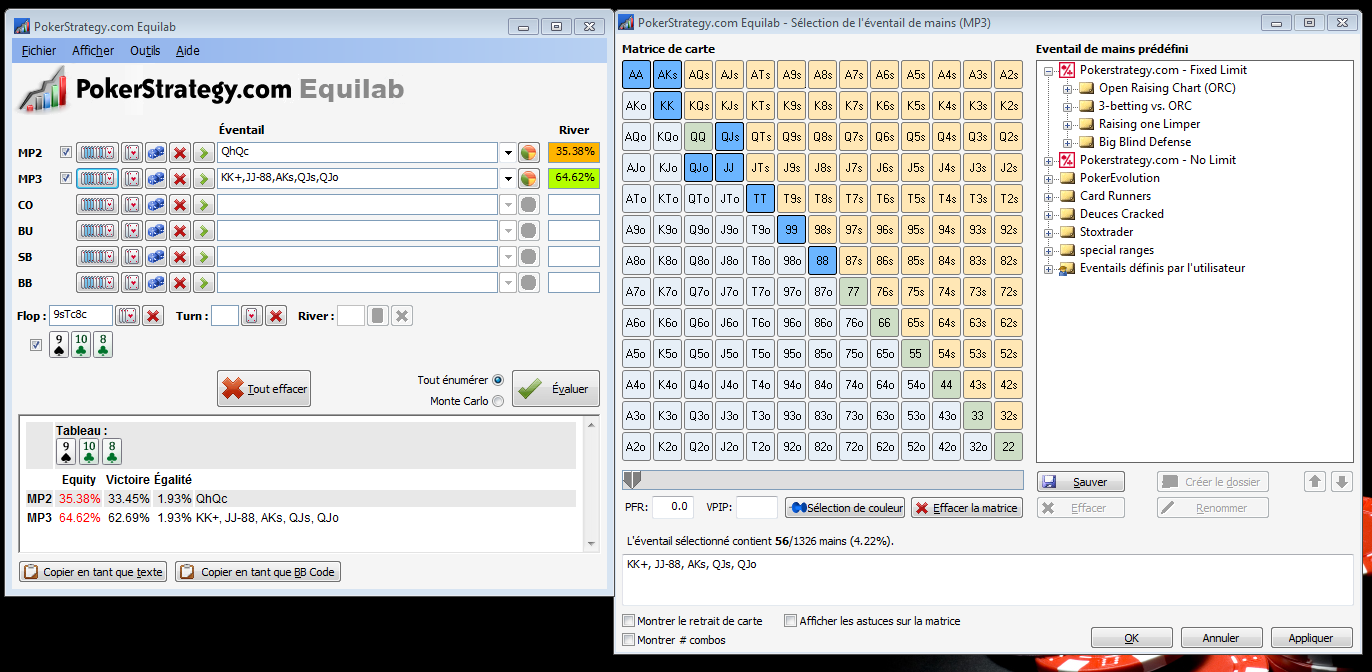Open the turn card picker icon
Image resolution: width=1372 pixels, height=672 pixels.
point(252,316)
